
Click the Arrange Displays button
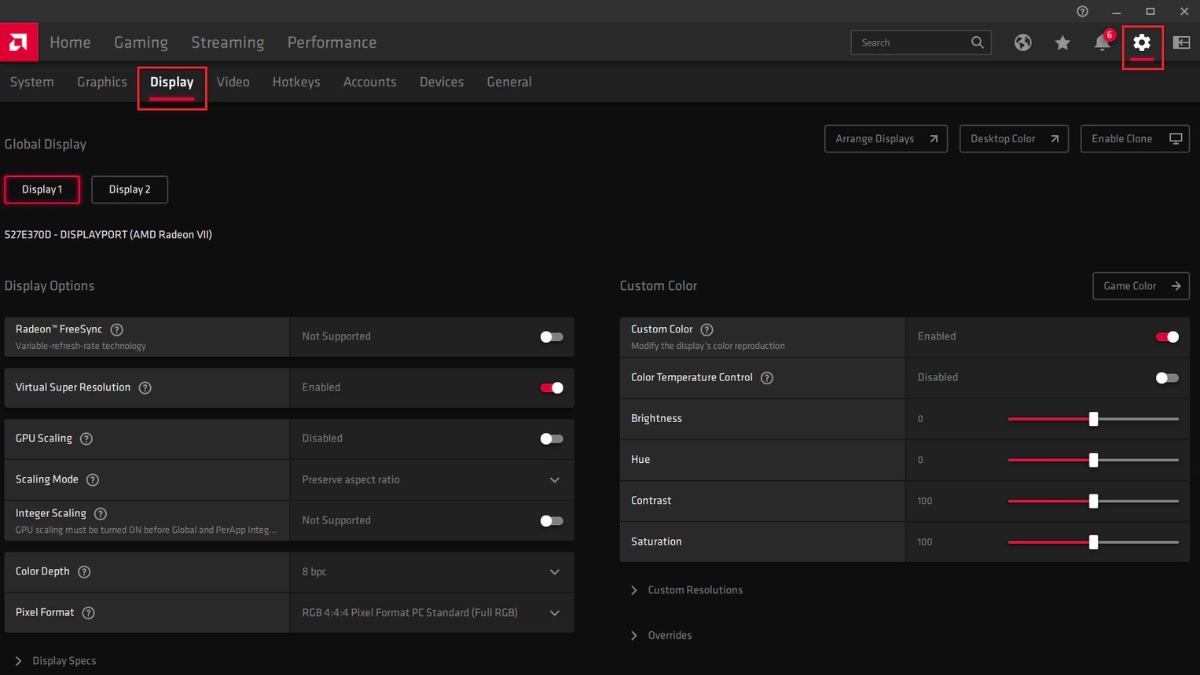point(886,139)
